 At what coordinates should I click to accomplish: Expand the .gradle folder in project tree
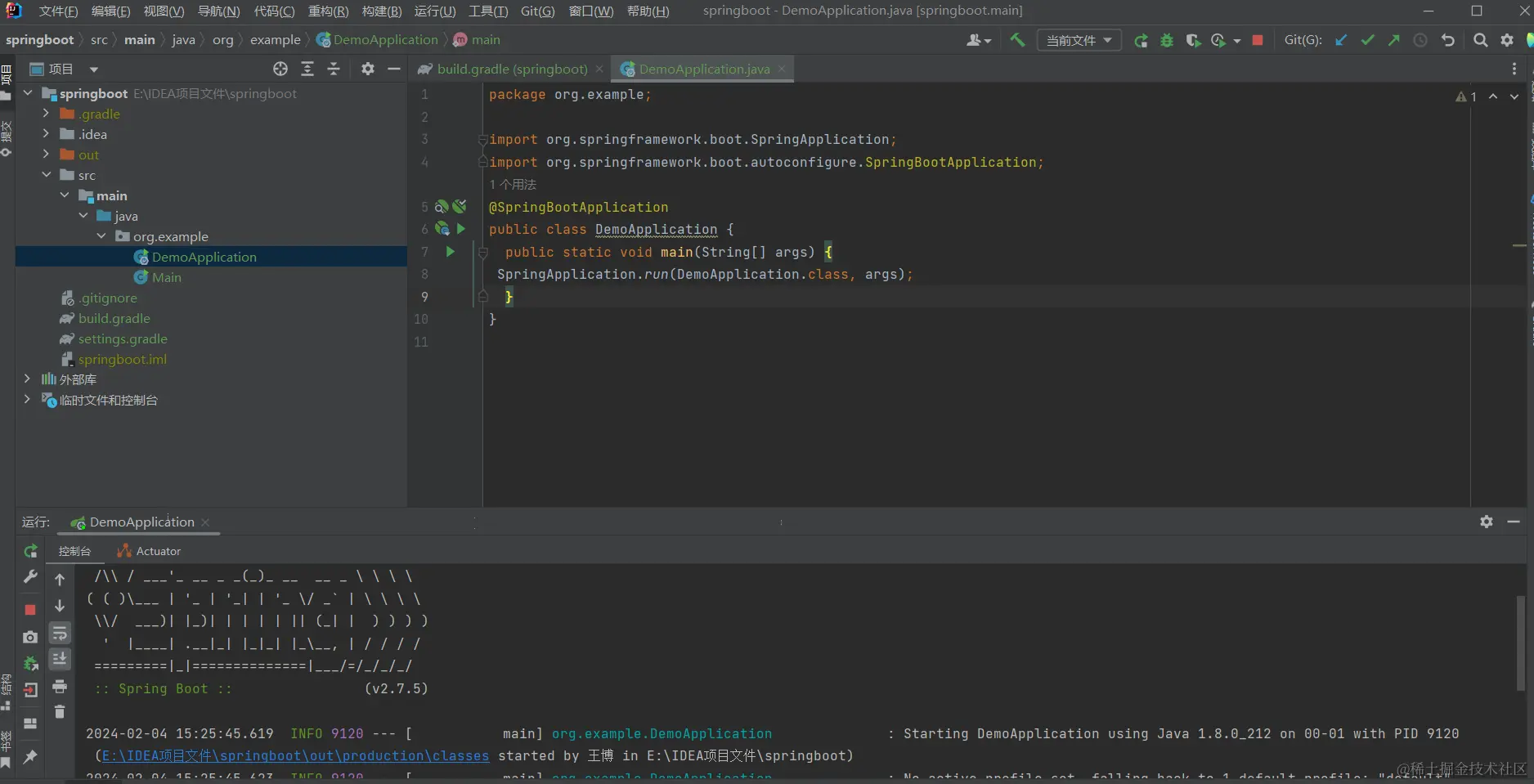point(46,114)
